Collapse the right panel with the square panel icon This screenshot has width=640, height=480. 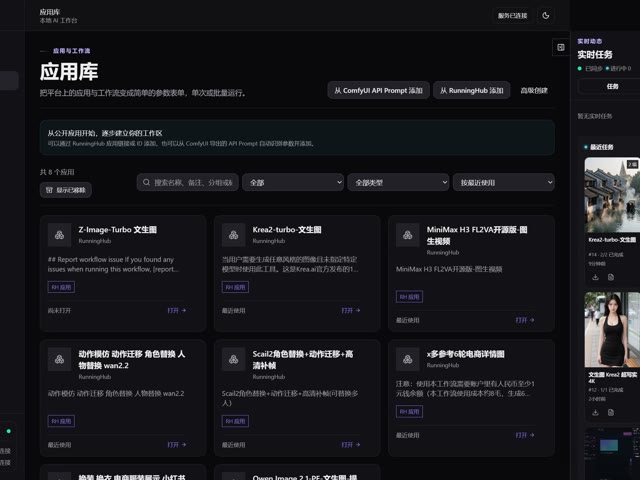[x=561, y=47]
